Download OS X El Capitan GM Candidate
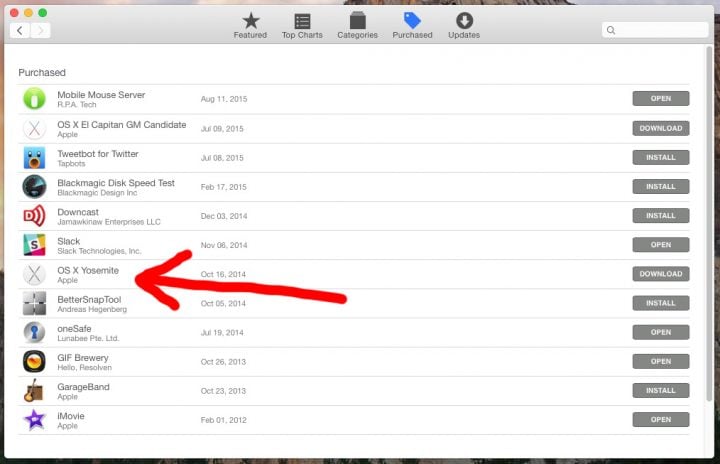Image resolution: width=720 pixels, height=464 pixels. click(661, 128)
